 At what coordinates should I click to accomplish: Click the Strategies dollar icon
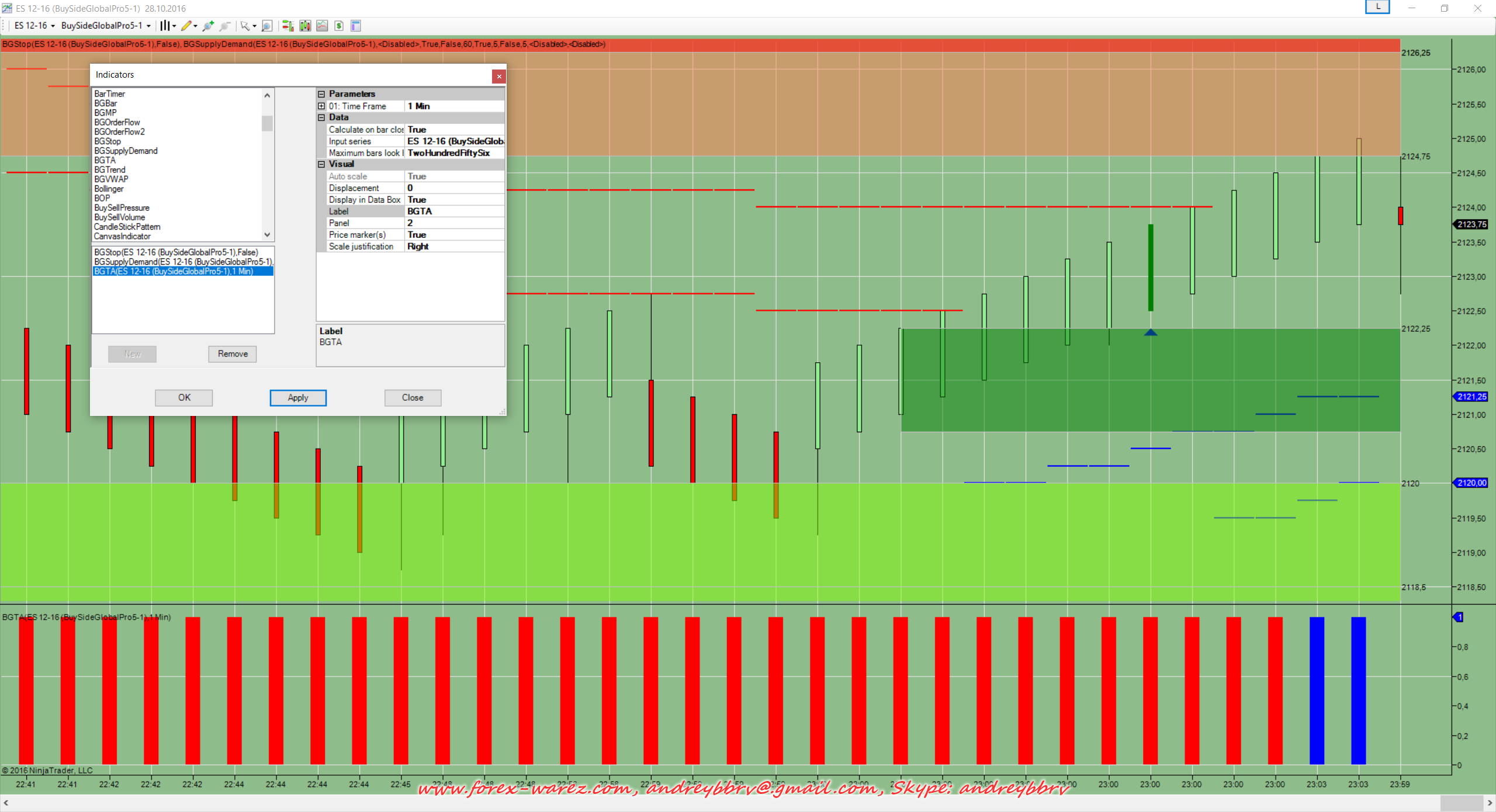[x=339, y=26]
